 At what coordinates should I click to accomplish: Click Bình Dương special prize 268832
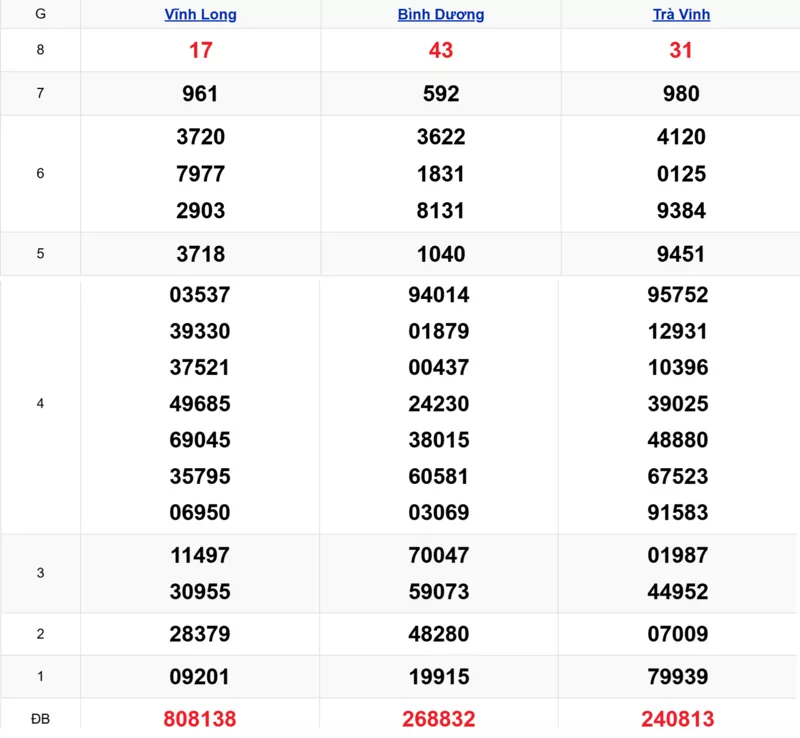440,719
